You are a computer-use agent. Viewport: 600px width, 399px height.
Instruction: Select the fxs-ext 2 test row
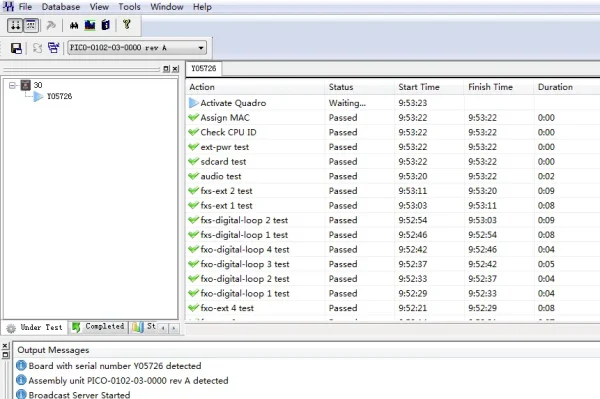click(393, 191)
